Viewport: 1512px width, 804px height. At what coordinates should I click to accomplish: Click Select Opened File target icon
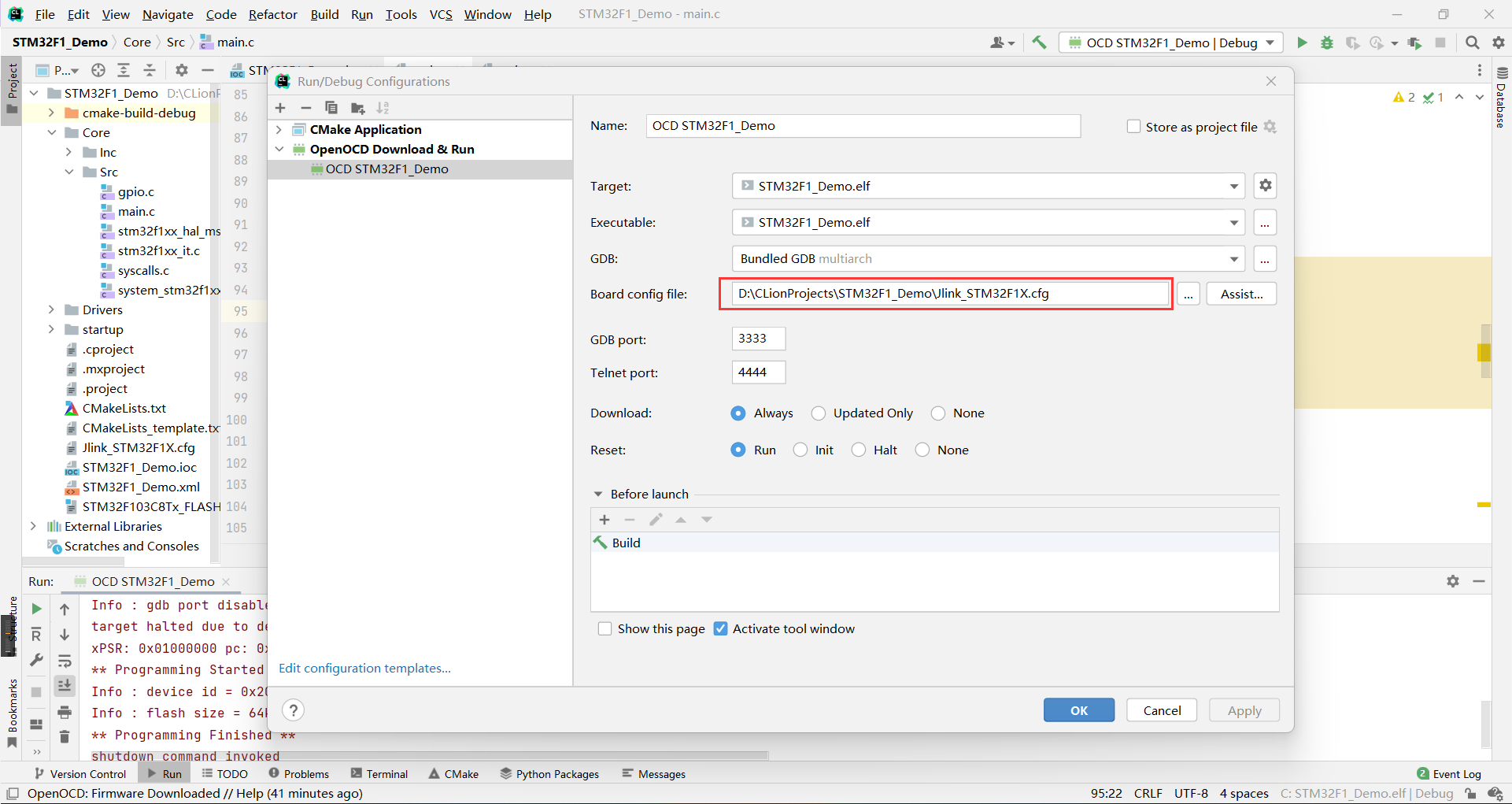[x=98, y=70]
